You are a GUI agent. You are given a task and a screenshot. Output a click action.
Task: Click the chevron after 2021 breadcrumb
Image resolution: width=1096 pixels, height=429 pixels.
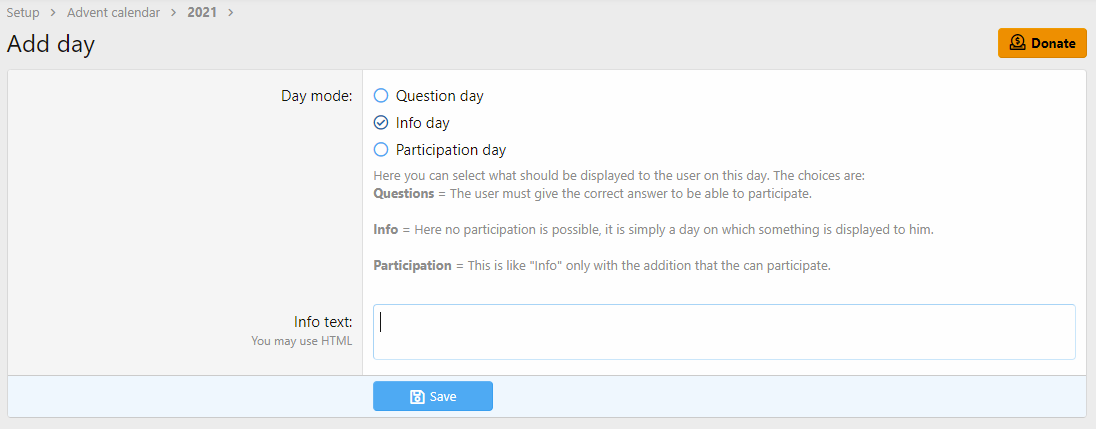[231, 13]
